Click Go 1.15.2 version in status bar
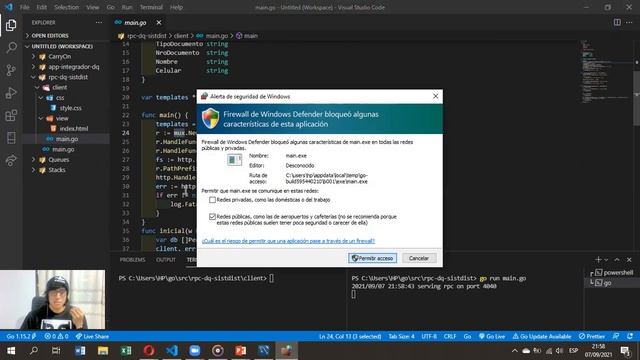The width and height of the screenshot is (640, 360). pyautogui.click(x=21, y=337)
